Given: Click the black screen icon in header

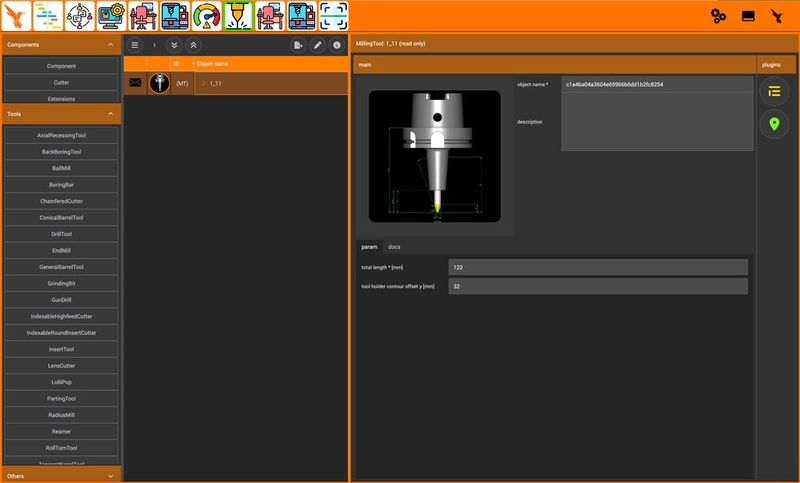Looking at the screenshot, I should [x=748, y=16].
